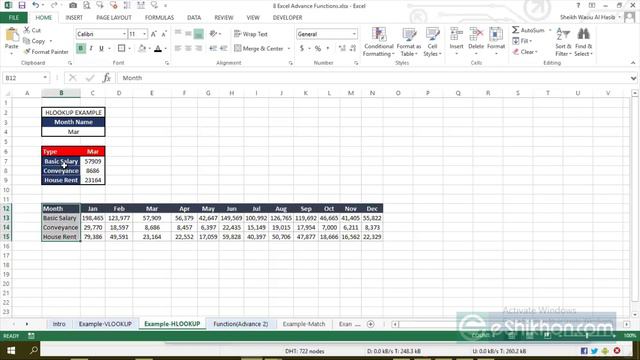This screenshot has height=360, width=640.
Task: Select cell containing Mar month name
Action: coord(73,132)
